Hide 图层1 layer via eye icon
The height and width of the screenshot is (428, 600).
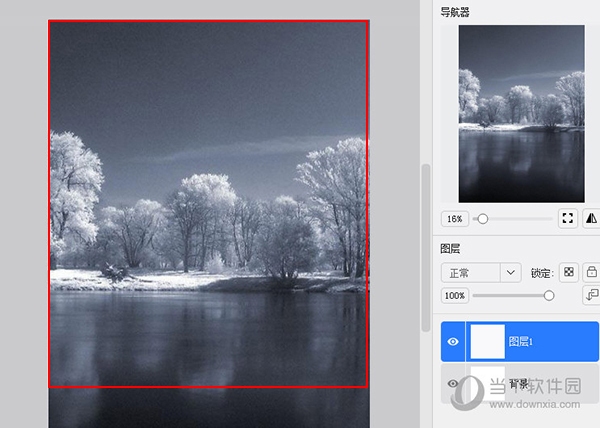pos(453,342)
